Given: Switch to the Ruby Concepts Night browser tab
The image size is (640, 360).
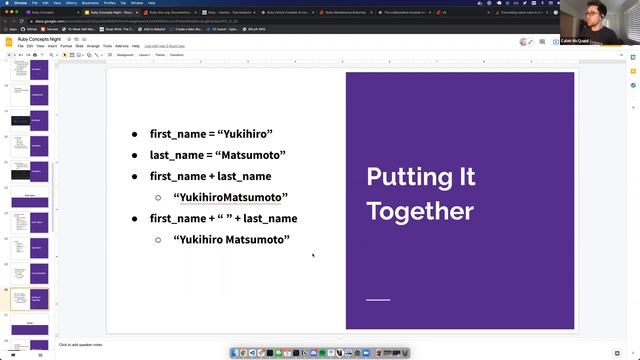Looking at the screenshot, I should [110, 13].
